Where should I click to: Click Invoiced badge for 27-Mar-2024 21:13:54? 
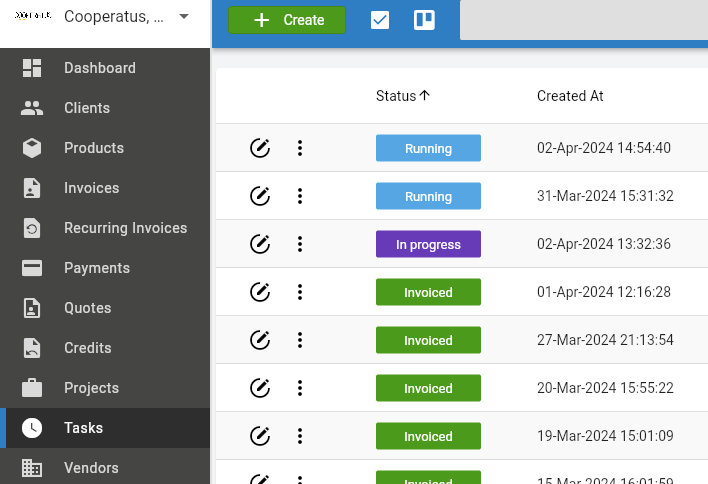[428, 340]
